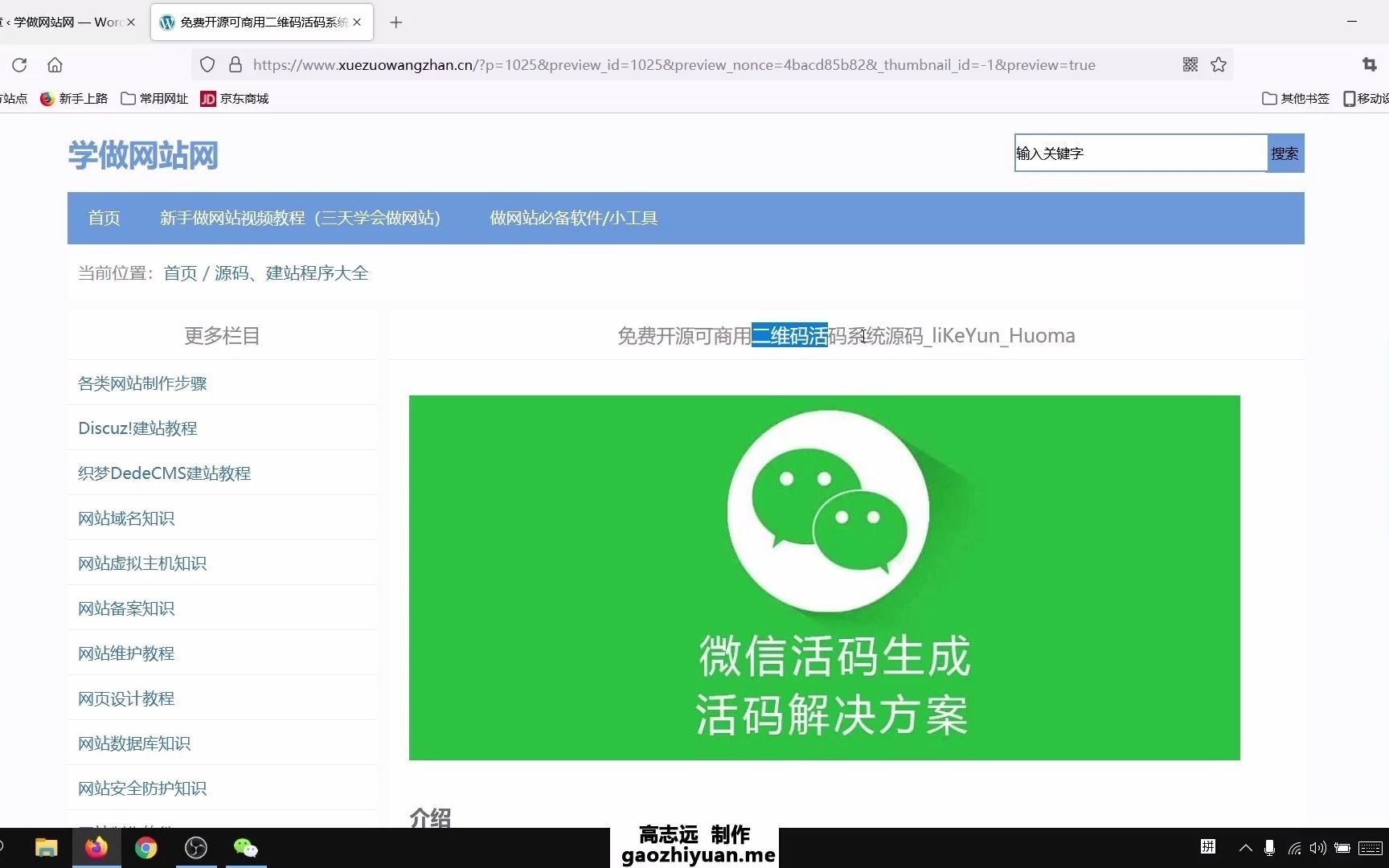Screen dimensions: 1389x868
Task: Open 各类网站制作步骤 category
Action: point(142,383)
